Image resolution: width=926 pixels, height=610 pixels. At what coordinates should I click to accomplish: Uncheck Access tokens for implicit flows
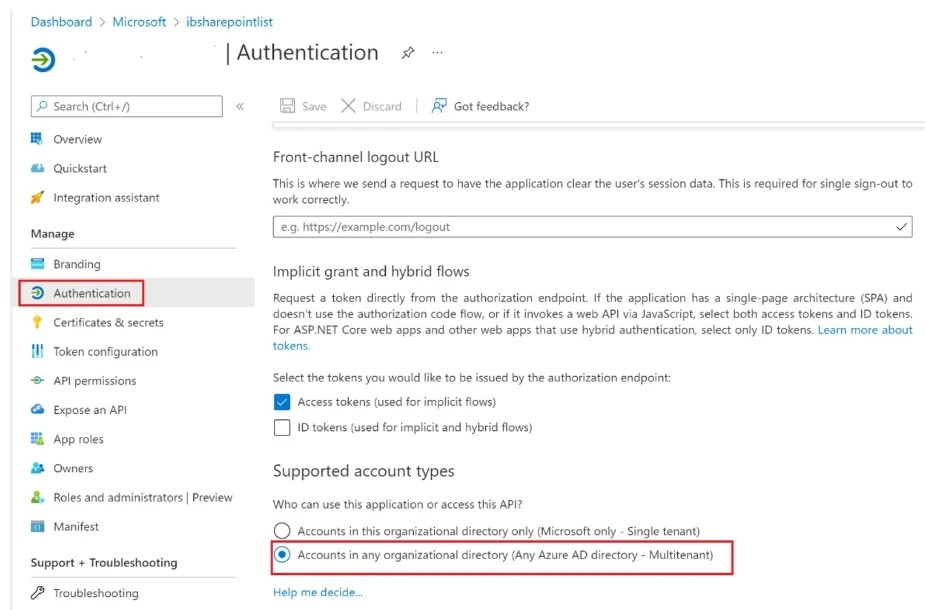pyautogui.click(x=280, y=400)
